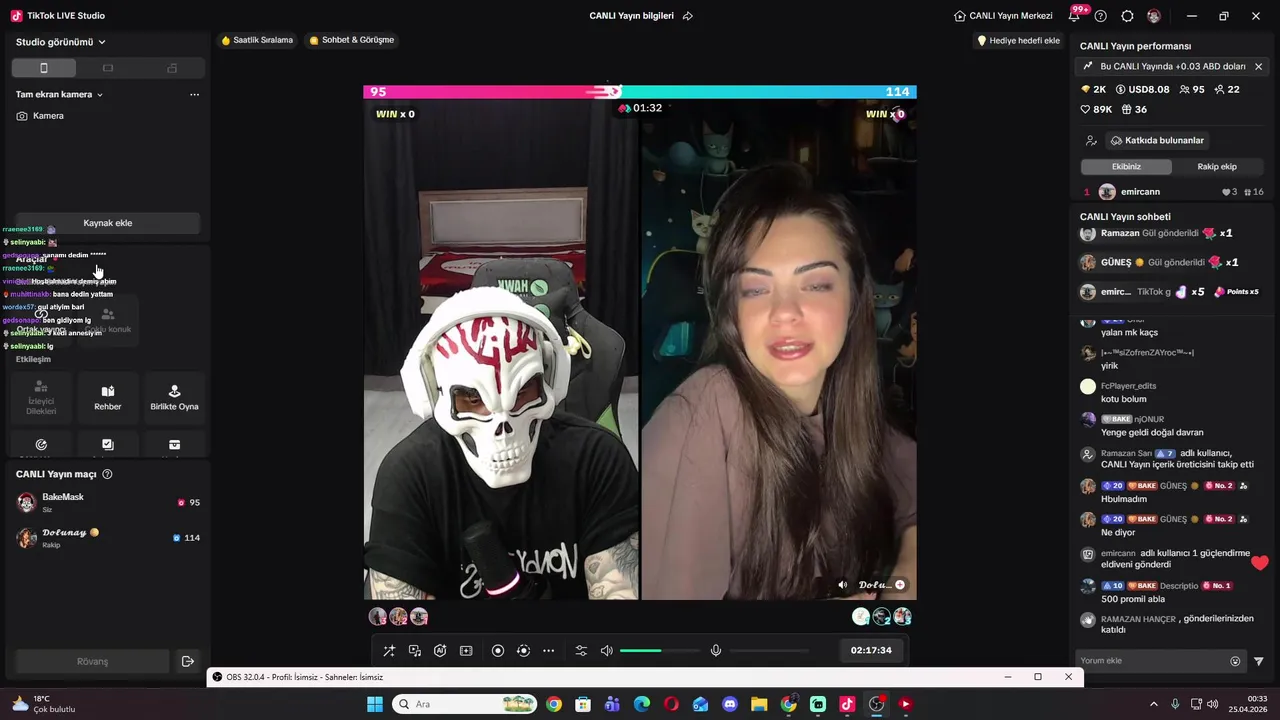Open the three-dot more options in control bar
The width and height of the screenshot is (1280, 720).
pyautogui.click(x=548, y=651)
